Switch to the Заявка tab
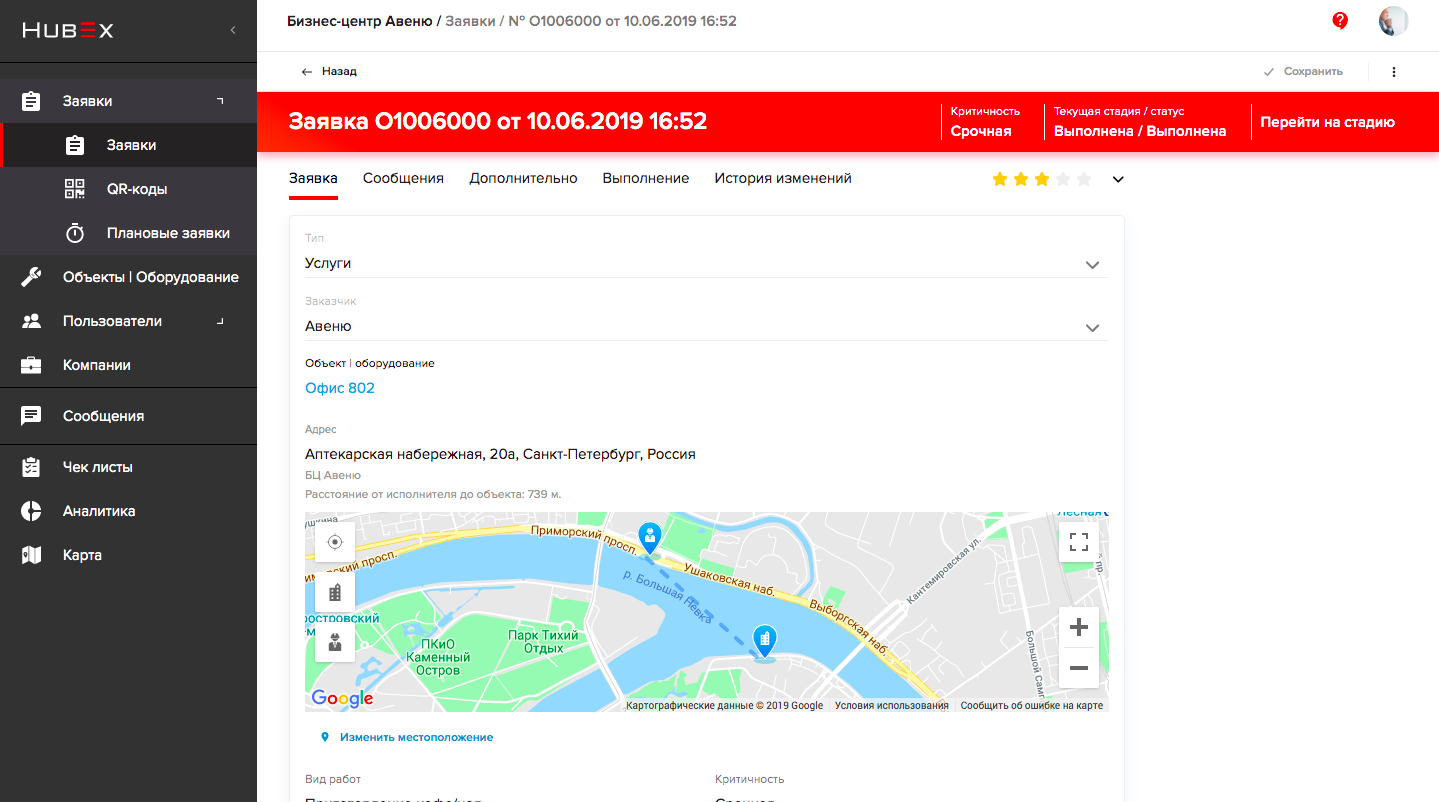The width and height of the screenshot is (1439, 802). pos(313,178)
